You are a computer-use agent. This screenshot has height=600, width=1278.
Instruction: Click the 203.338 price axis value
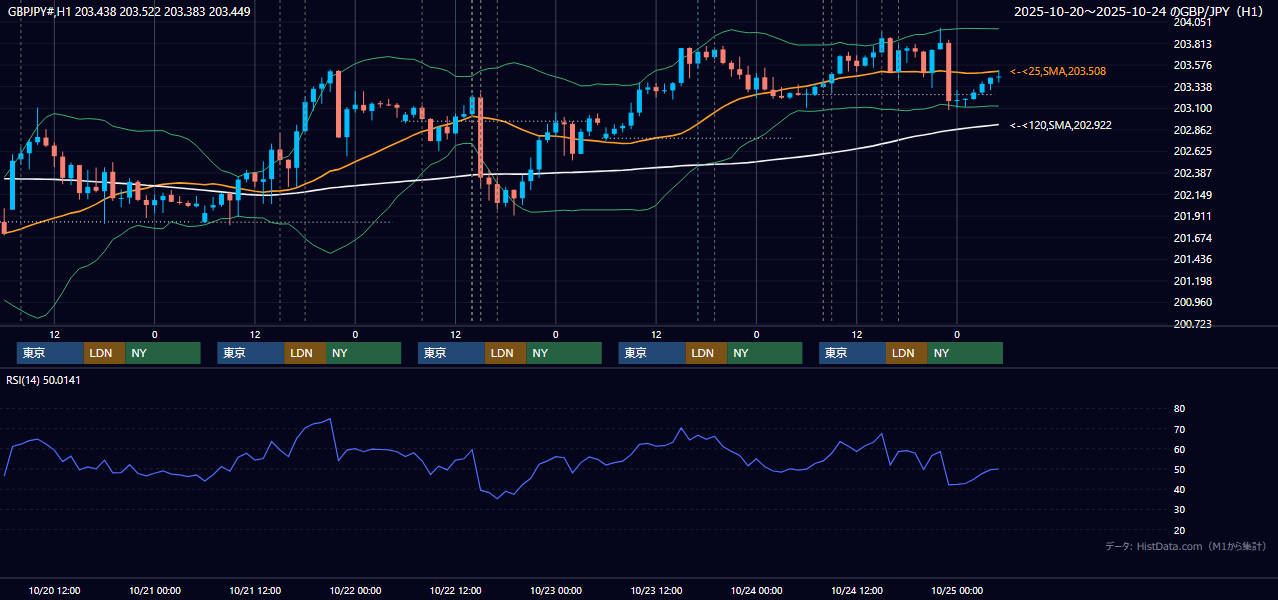pos(1192,87)
